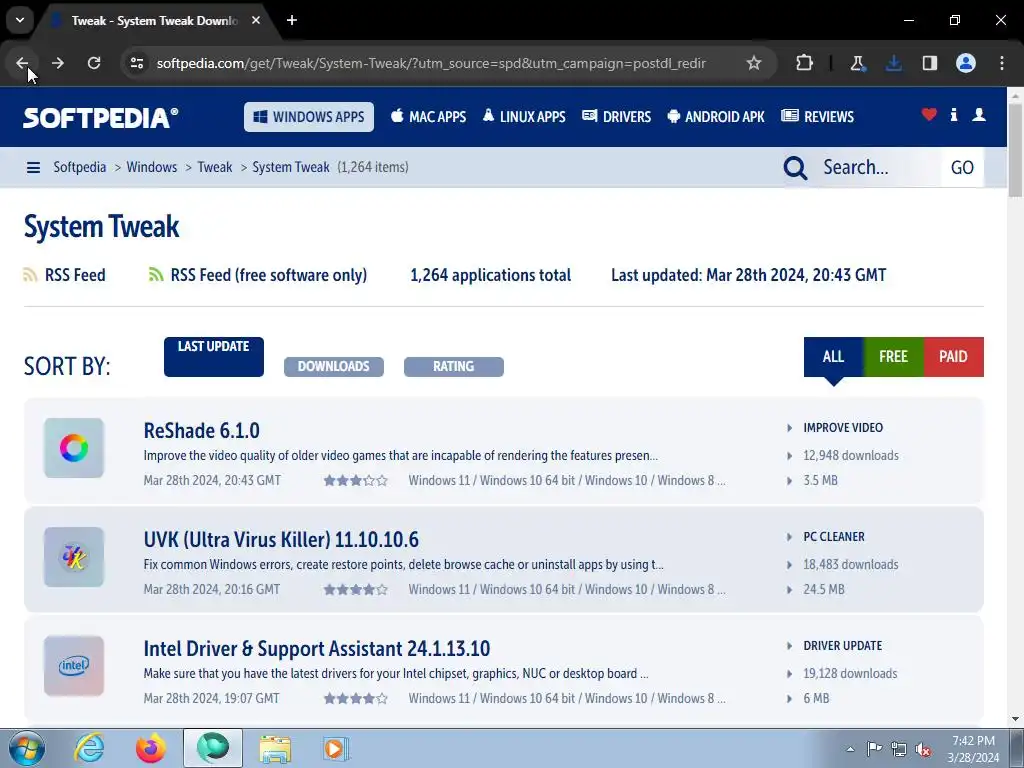Click the Softpedia logo

[x=101, y=118]
